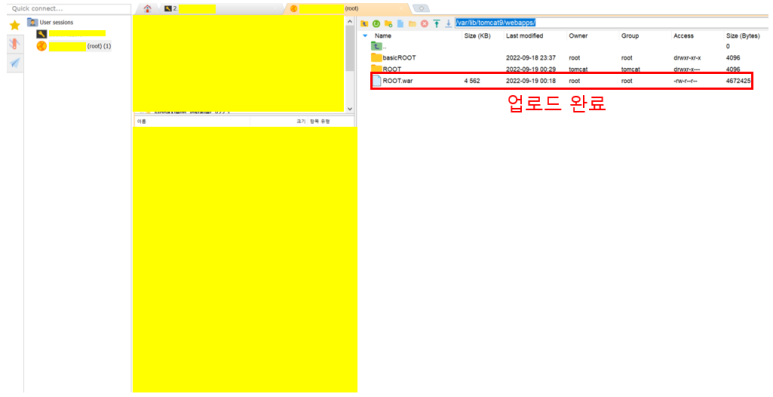Screen dimensions: 773x397
Task: Click the 항목 유형 column header
Action: (x=319, y=121)
